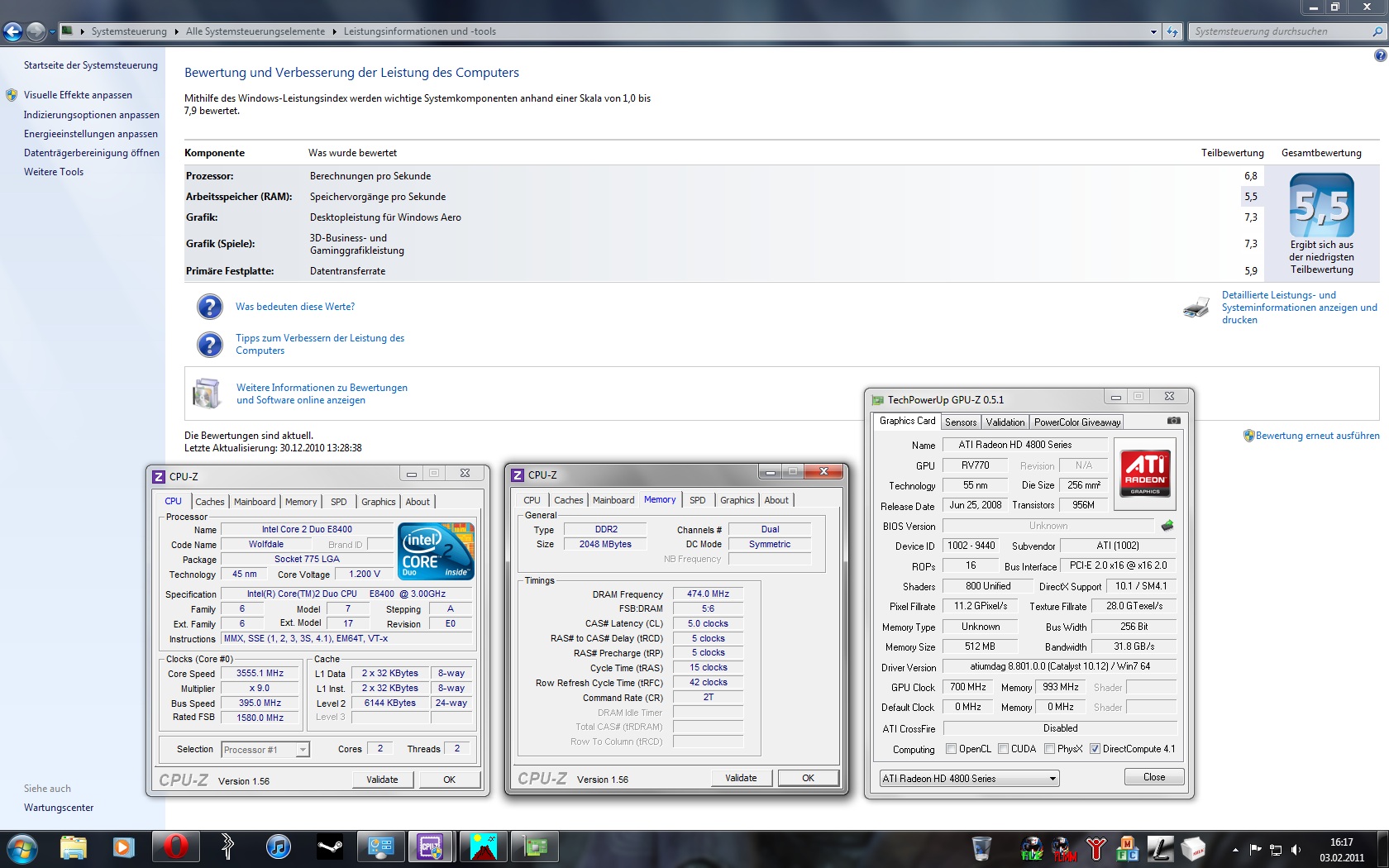
Task: Toggle the CUDA checkbox
Action: pyautogui.click(x=1003, y=749)
